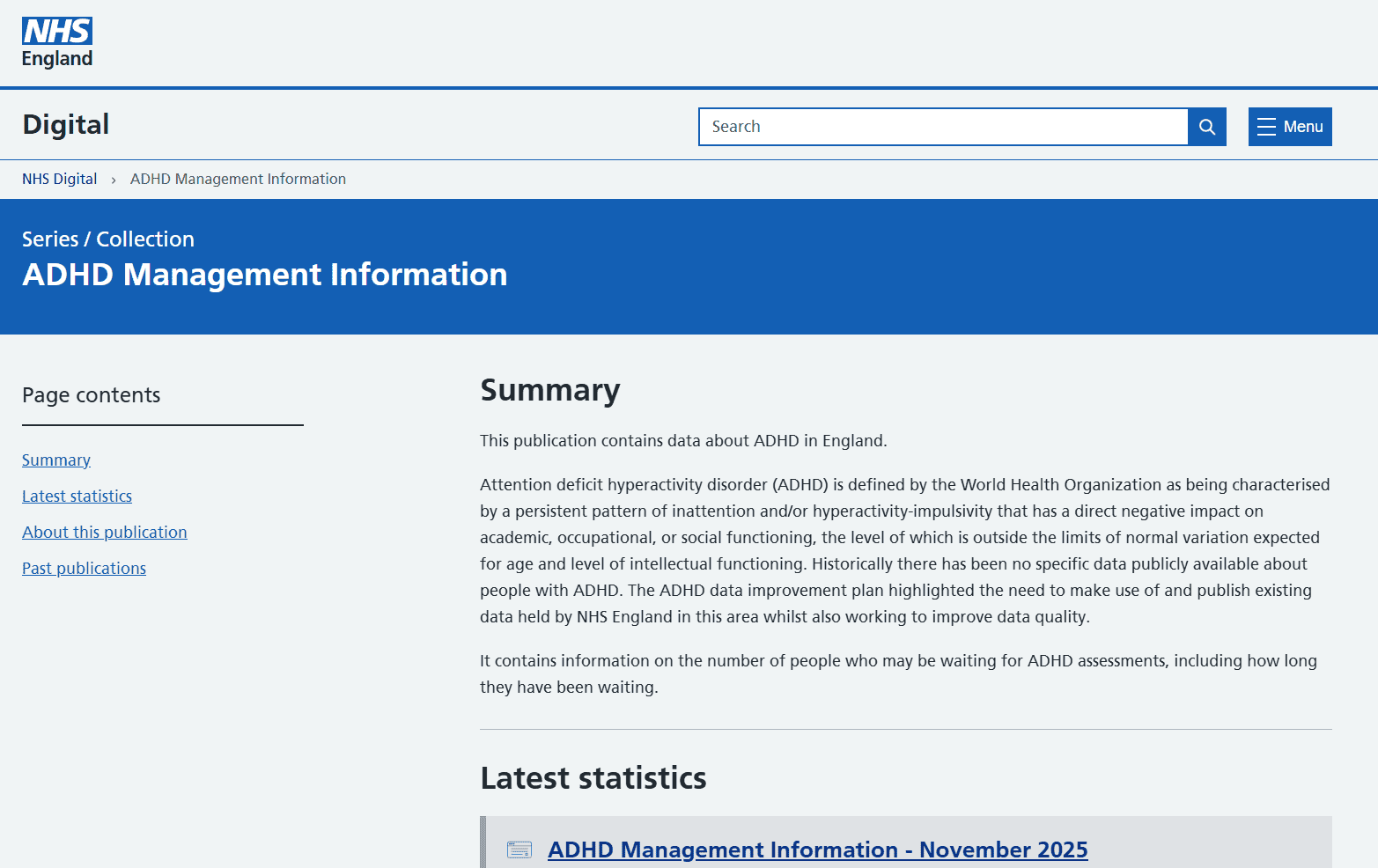Click the Series / Collection label
The height and width of the screenshot is (868, 1378).
[108, 239]
